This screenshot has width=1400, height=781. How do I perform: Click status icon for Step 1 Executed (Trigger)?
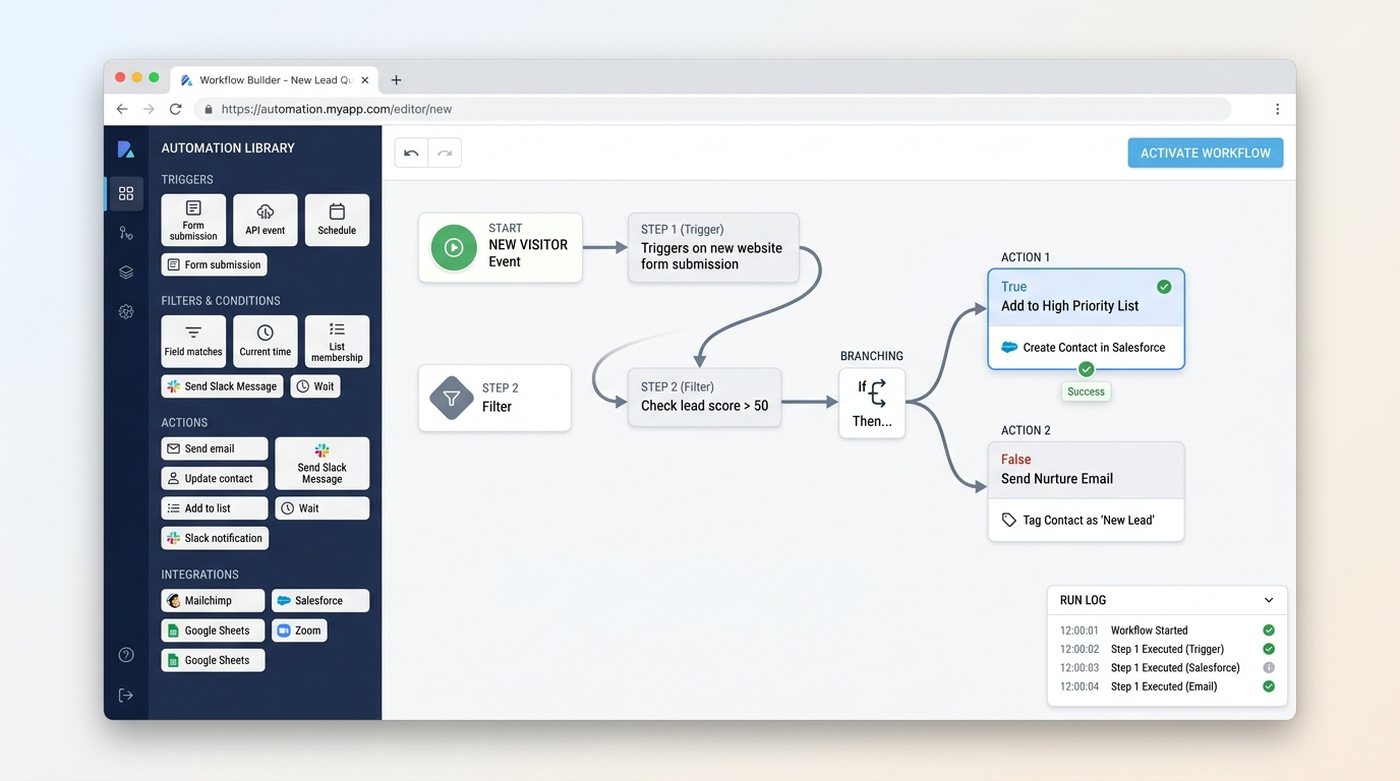point(1269,649)
